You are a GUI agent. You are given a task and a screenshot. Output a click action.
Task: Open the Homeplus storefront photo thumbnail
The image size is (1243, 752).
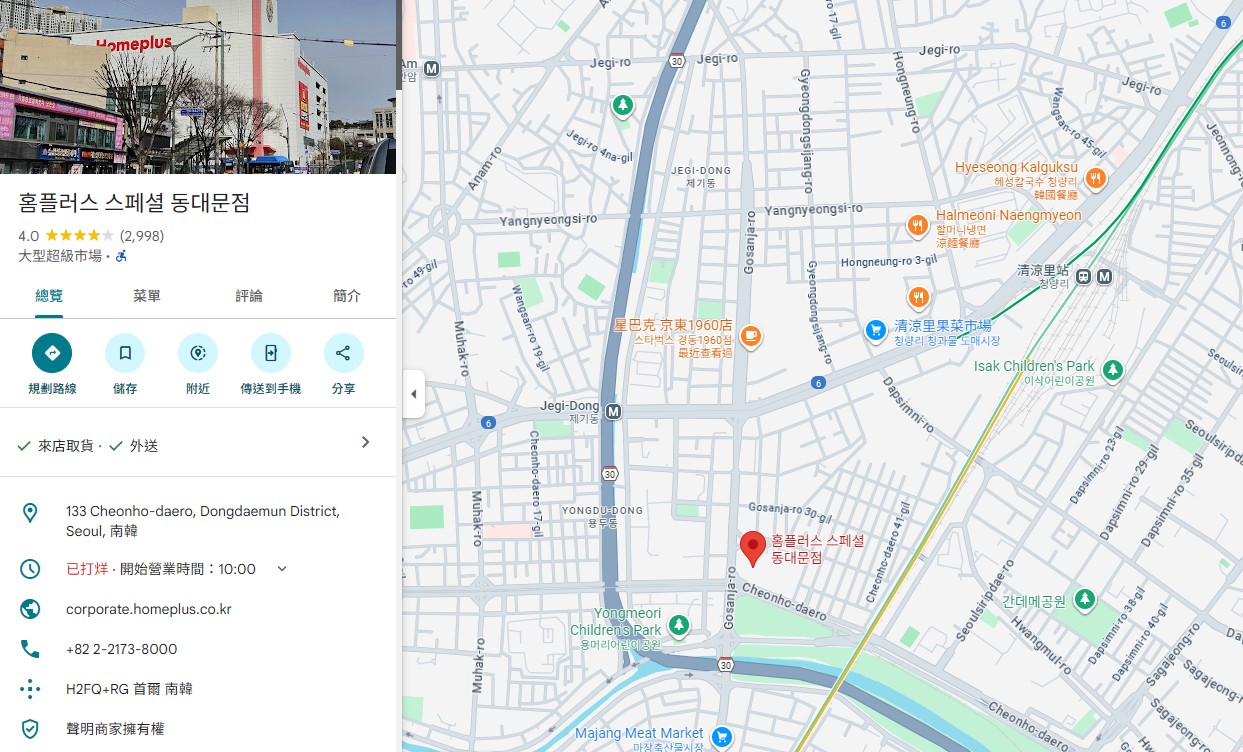198,85
